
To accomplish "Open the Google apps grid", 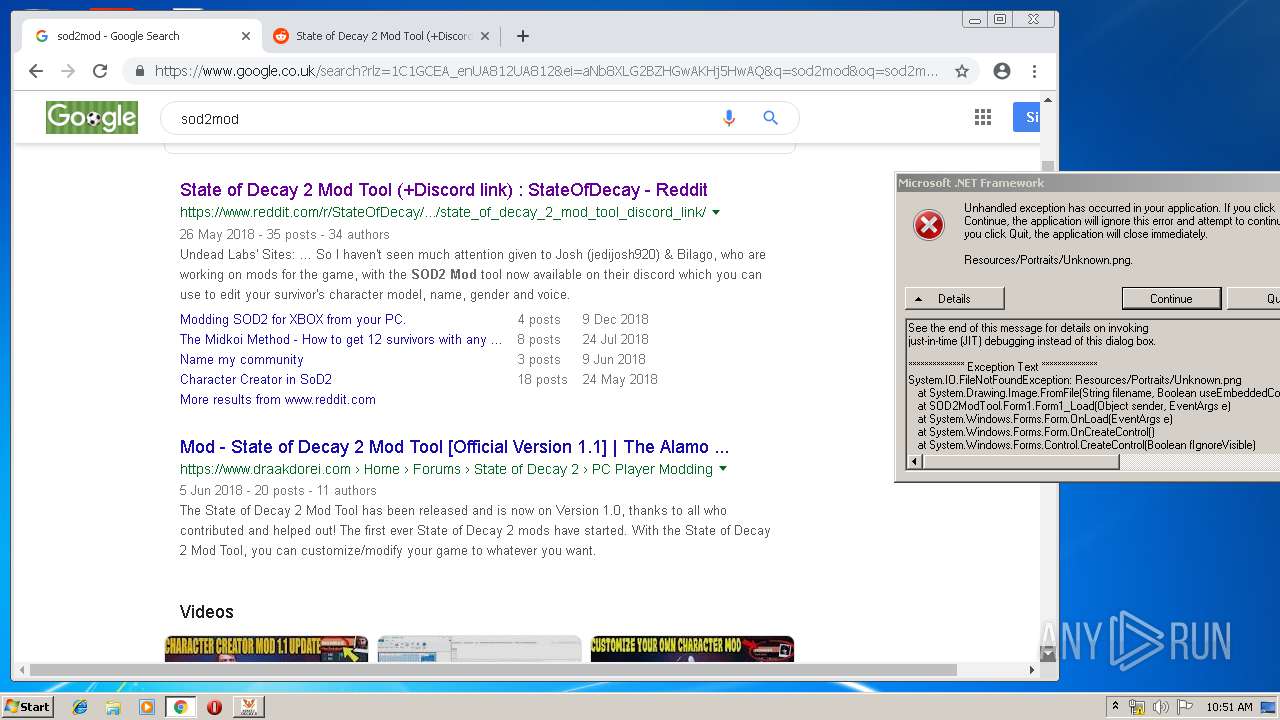I will [x=983, y=118].
